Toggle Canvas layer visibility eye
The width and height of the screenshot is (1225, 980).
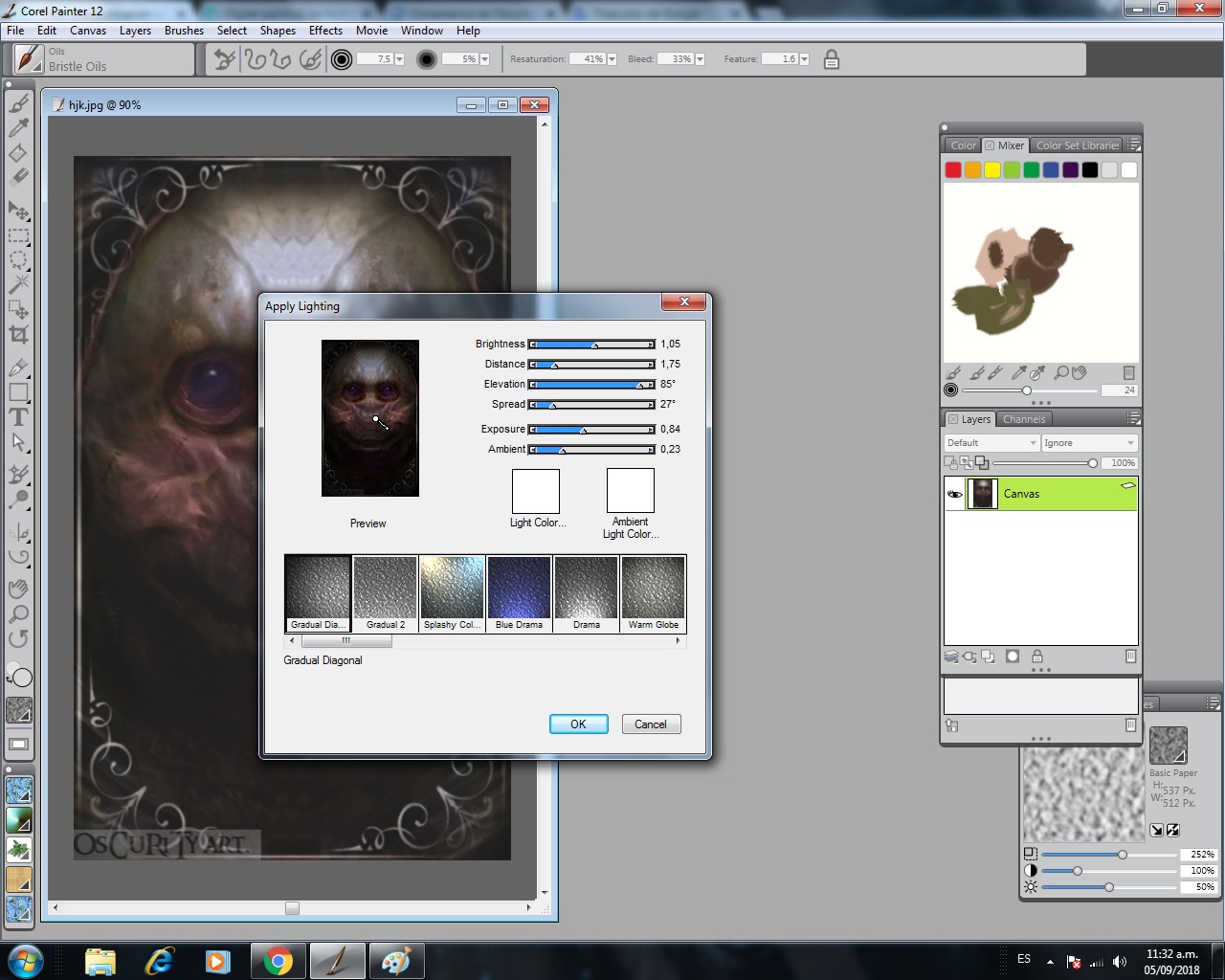(x=955, y=494)
